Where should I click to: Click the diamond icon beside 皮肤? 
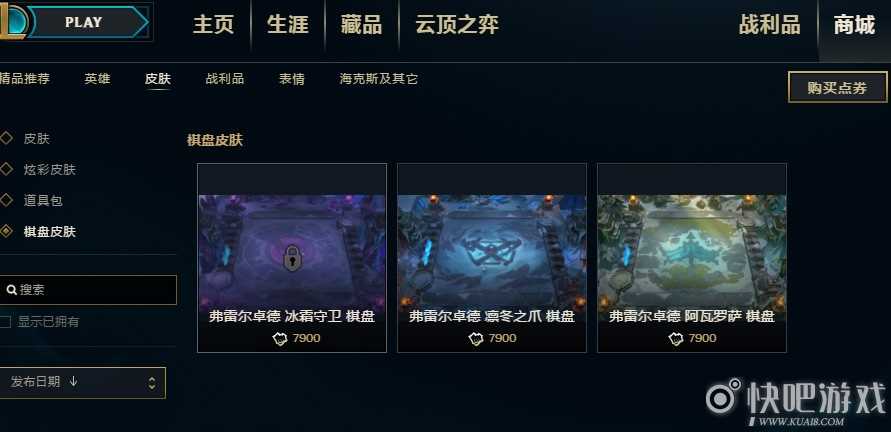pyautogui.click(x=6, y=138)
